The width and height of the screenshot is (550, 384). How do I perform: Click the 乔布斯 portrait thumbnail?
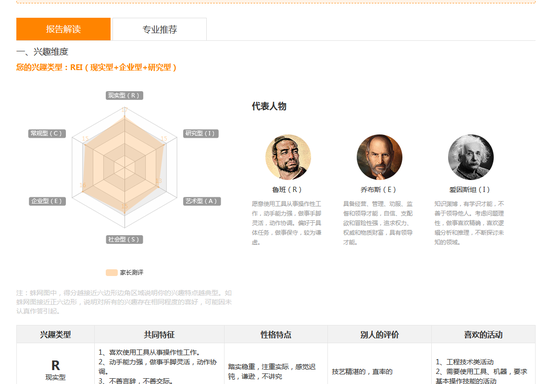pos(379,157)
